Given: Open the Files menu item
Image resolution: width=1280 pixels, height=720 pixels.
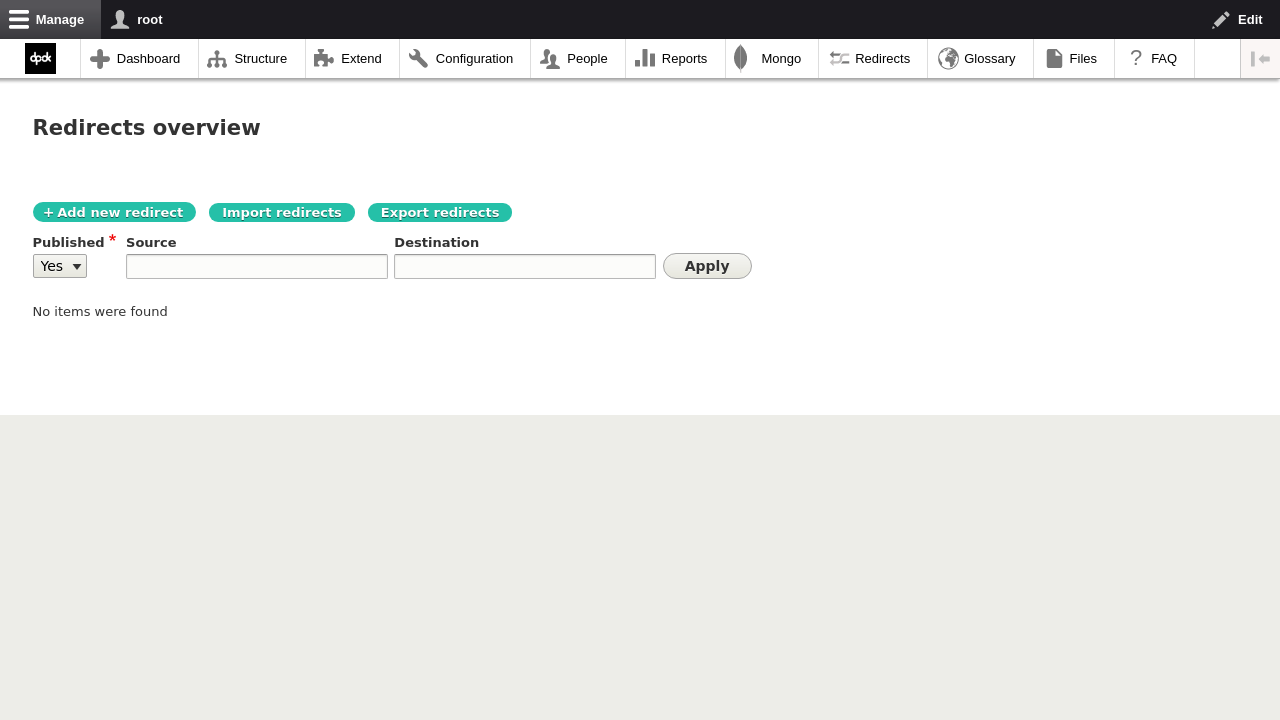Looking at the screenshot, I should point(1074,59).
